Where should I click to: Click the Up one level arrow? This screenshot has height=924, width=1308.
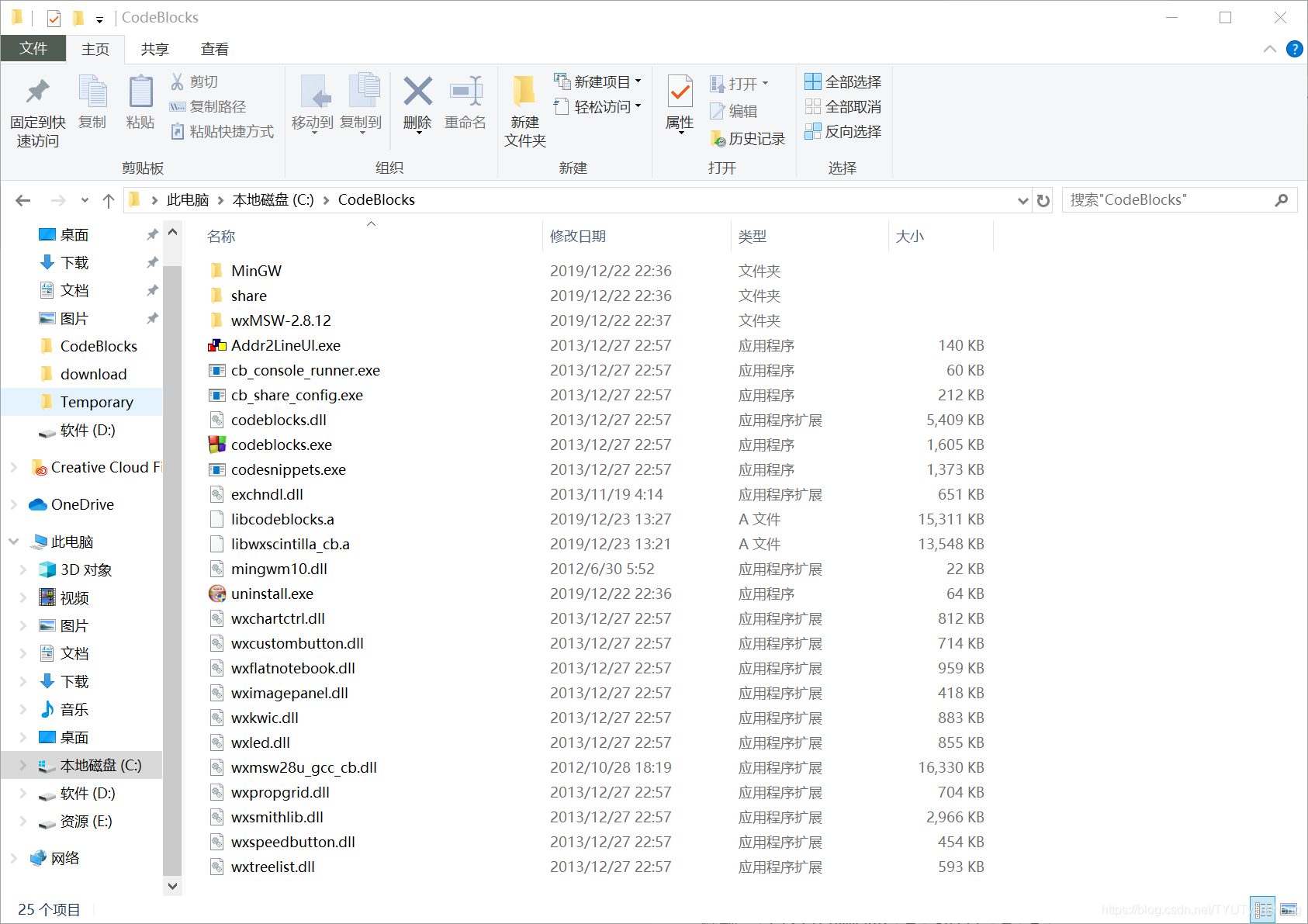tap(109, 200)
